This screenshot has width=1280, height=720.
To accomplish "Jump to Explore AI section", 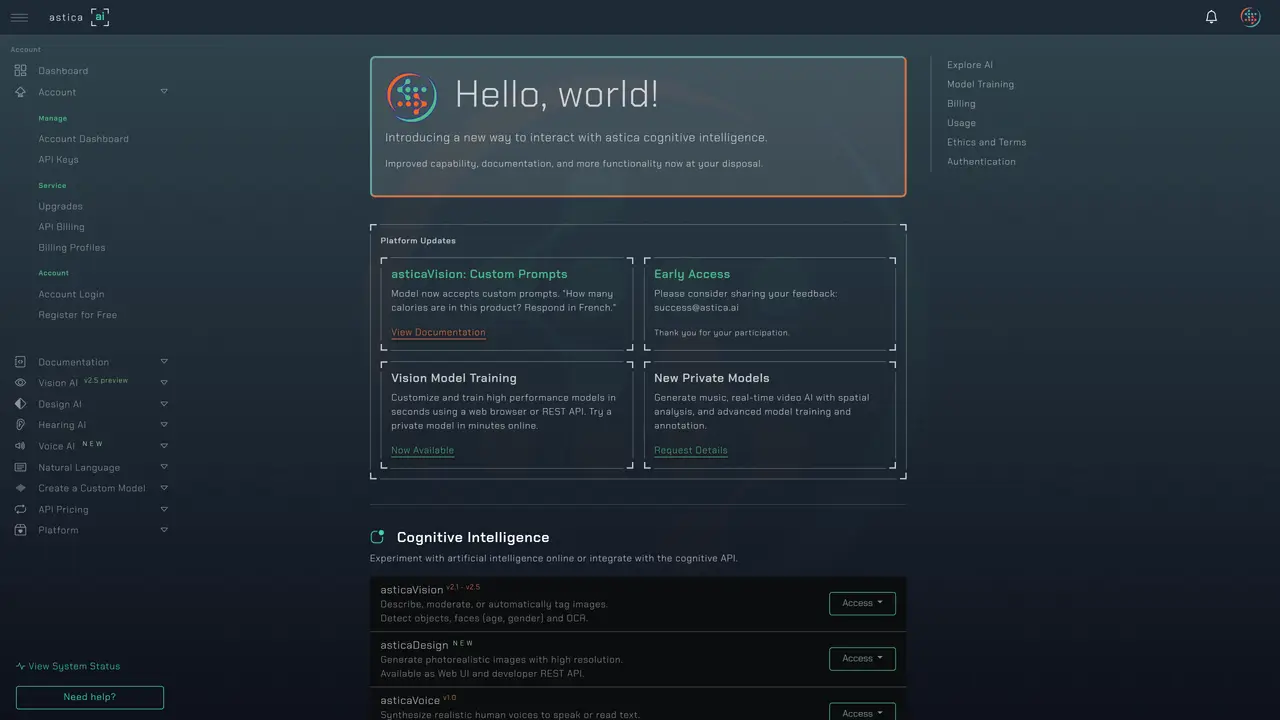I will coord(970,65).
